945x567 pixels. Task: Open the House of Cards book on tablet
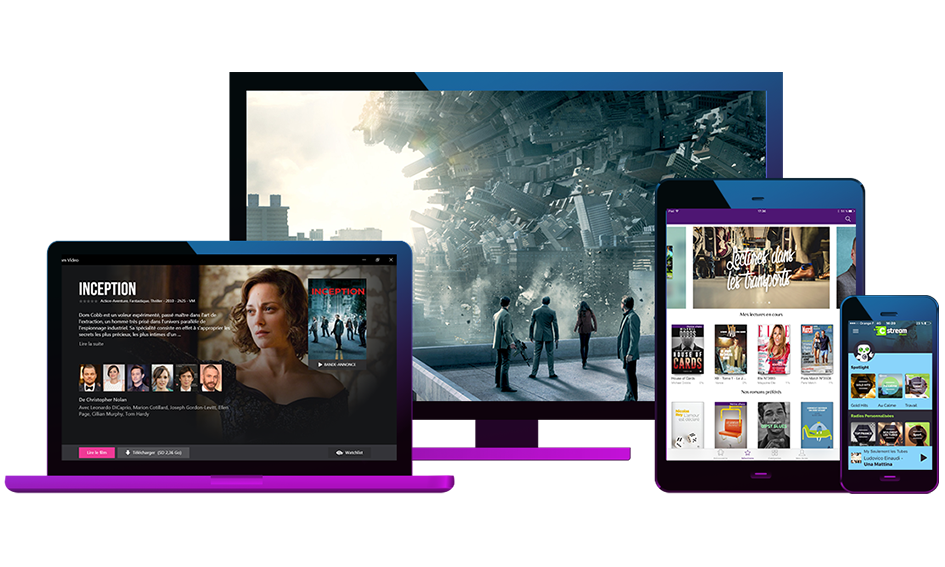pos(687,349)
